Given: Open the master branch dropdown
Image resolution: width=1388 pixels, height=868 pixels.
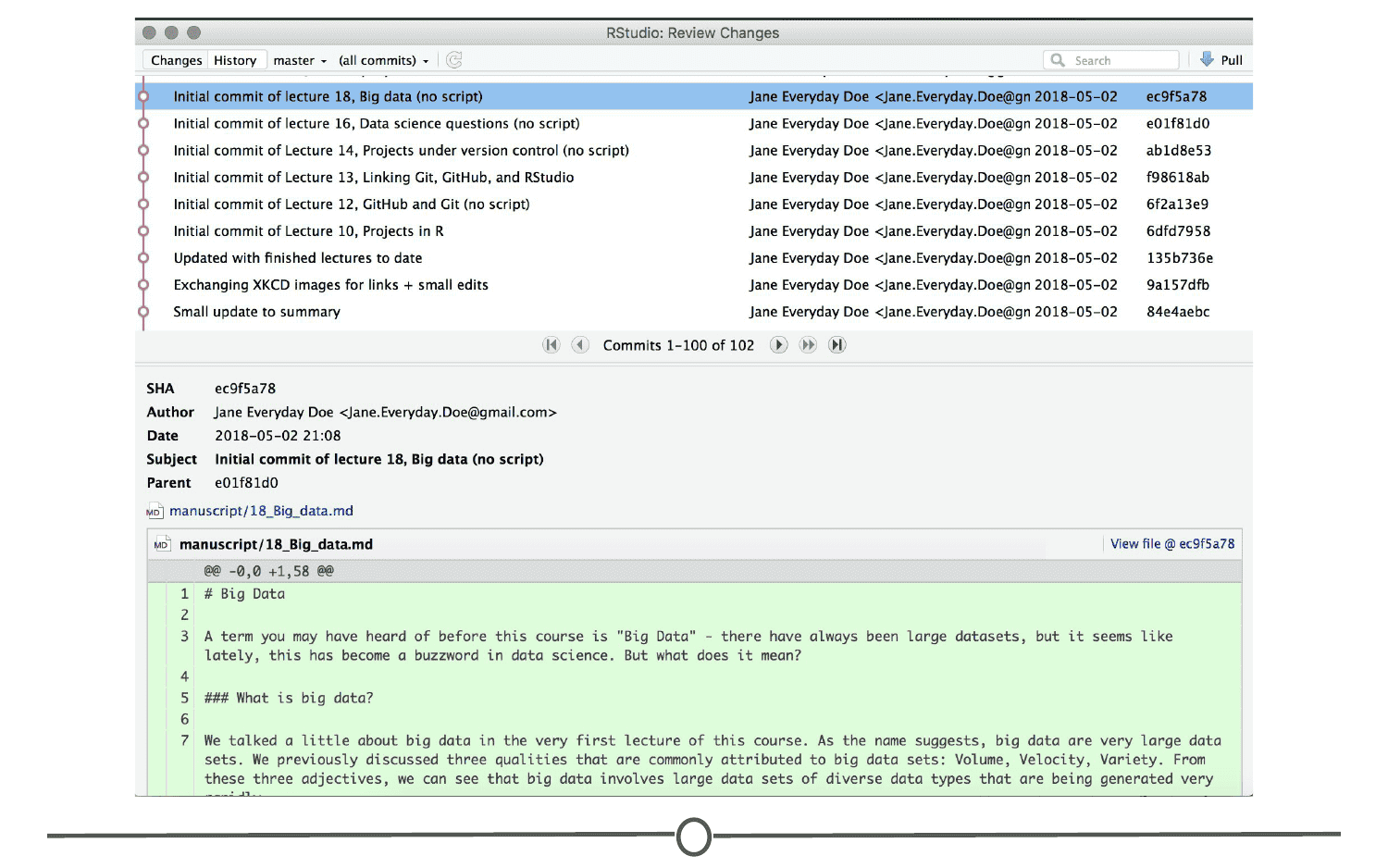Looking at the screenshot, I should (x=300, y=60).
